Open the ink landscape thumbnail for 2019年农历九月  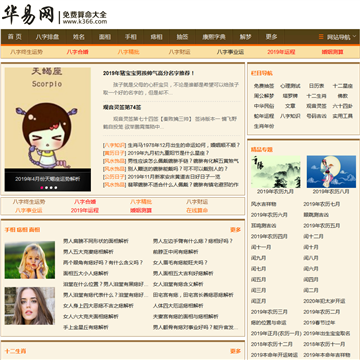point(276,172)
